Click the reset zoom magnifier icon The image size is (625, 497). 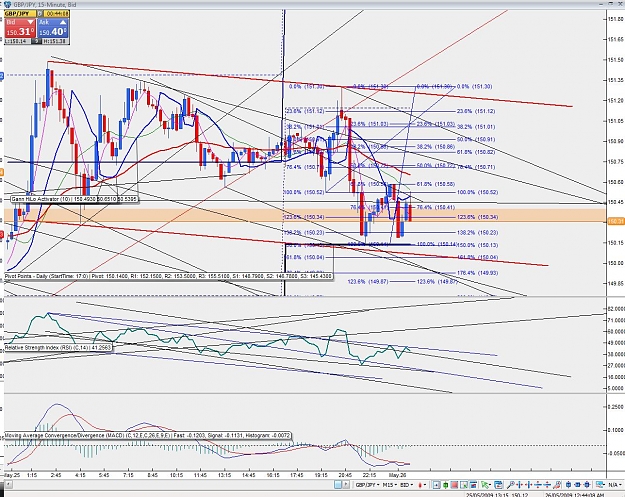pyautogui.click(x=557, y=485)
